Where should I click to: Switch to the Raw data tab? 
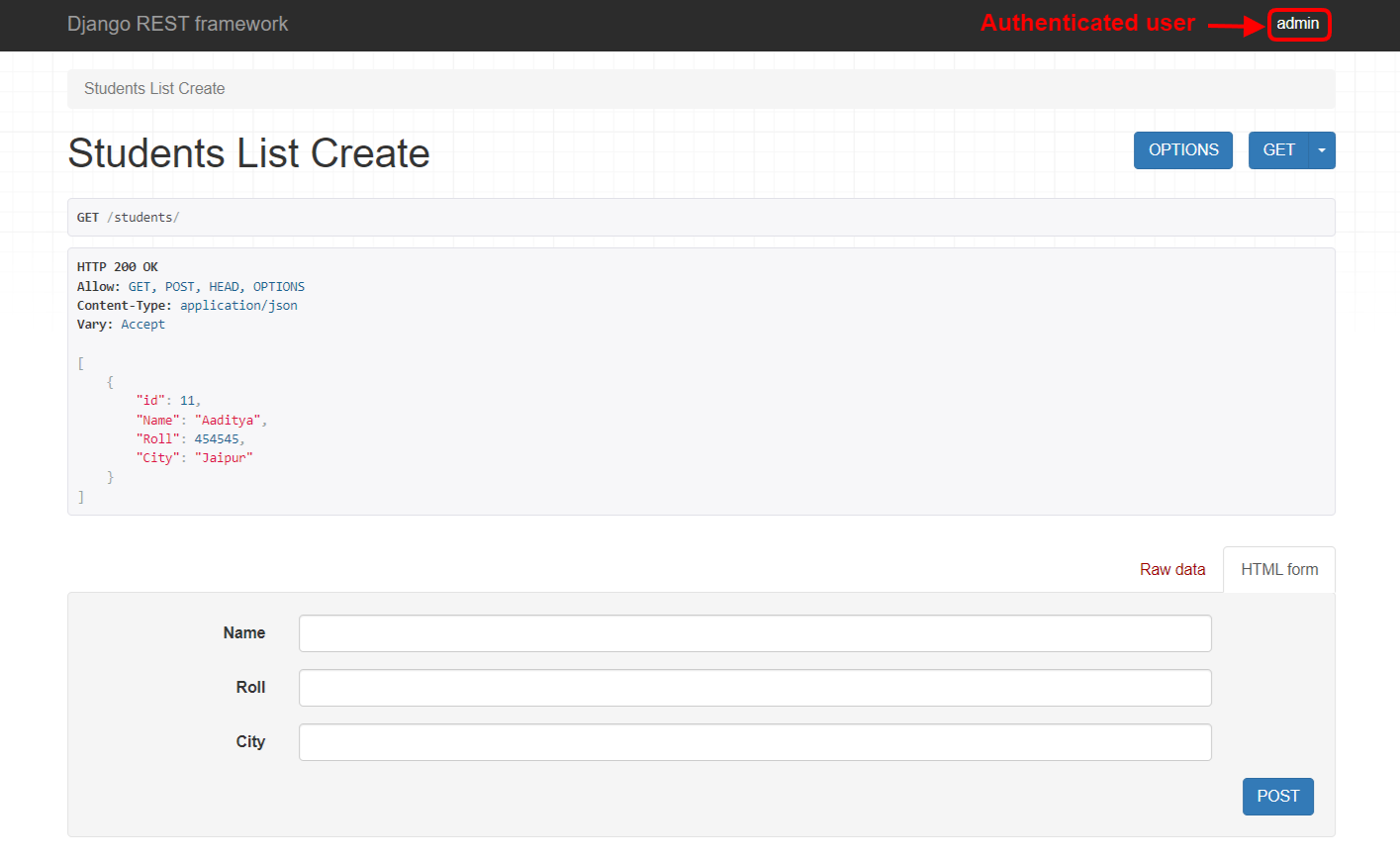tap(1172, 570)
